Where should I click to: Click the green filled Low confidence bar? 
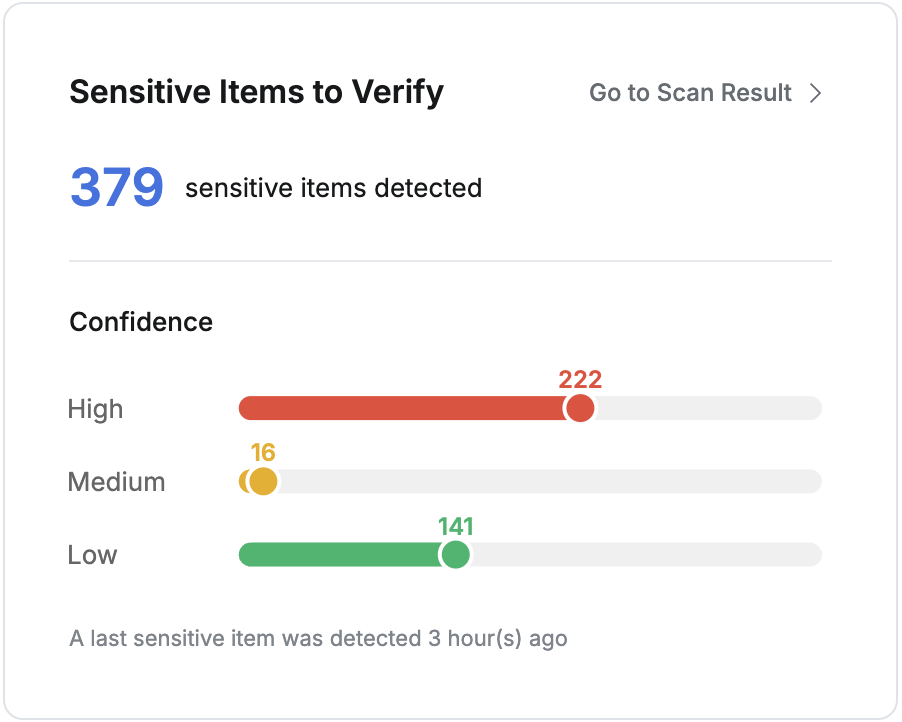(x=340, y=554)
